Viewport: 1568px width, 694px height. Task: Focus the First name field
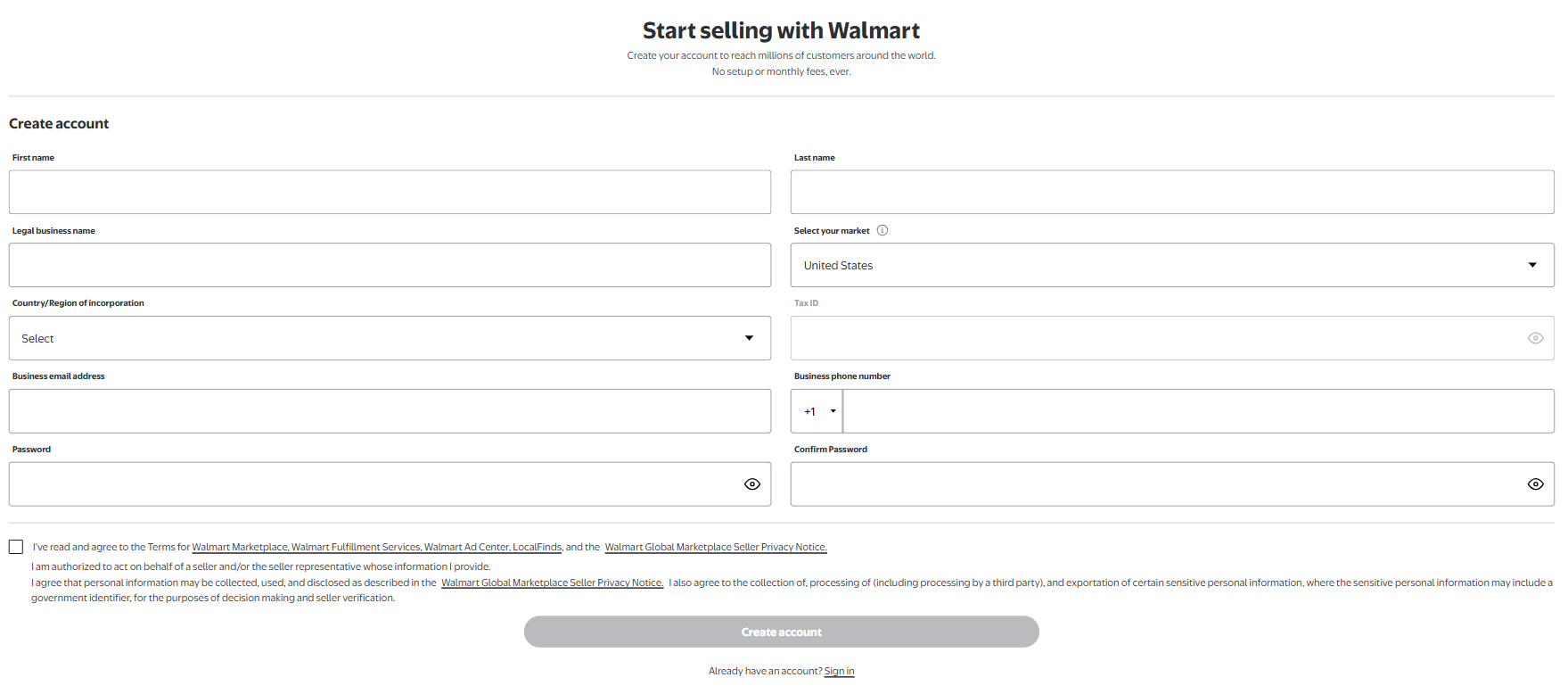[390, 192]
